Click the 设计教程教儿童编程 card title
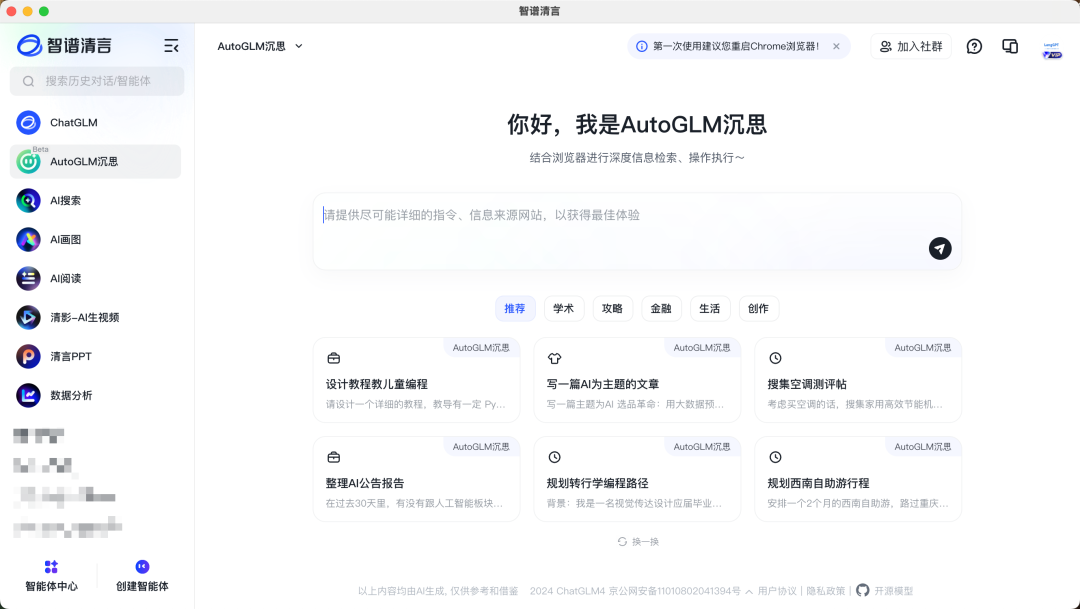1080x609 pixels. [377, 384]
